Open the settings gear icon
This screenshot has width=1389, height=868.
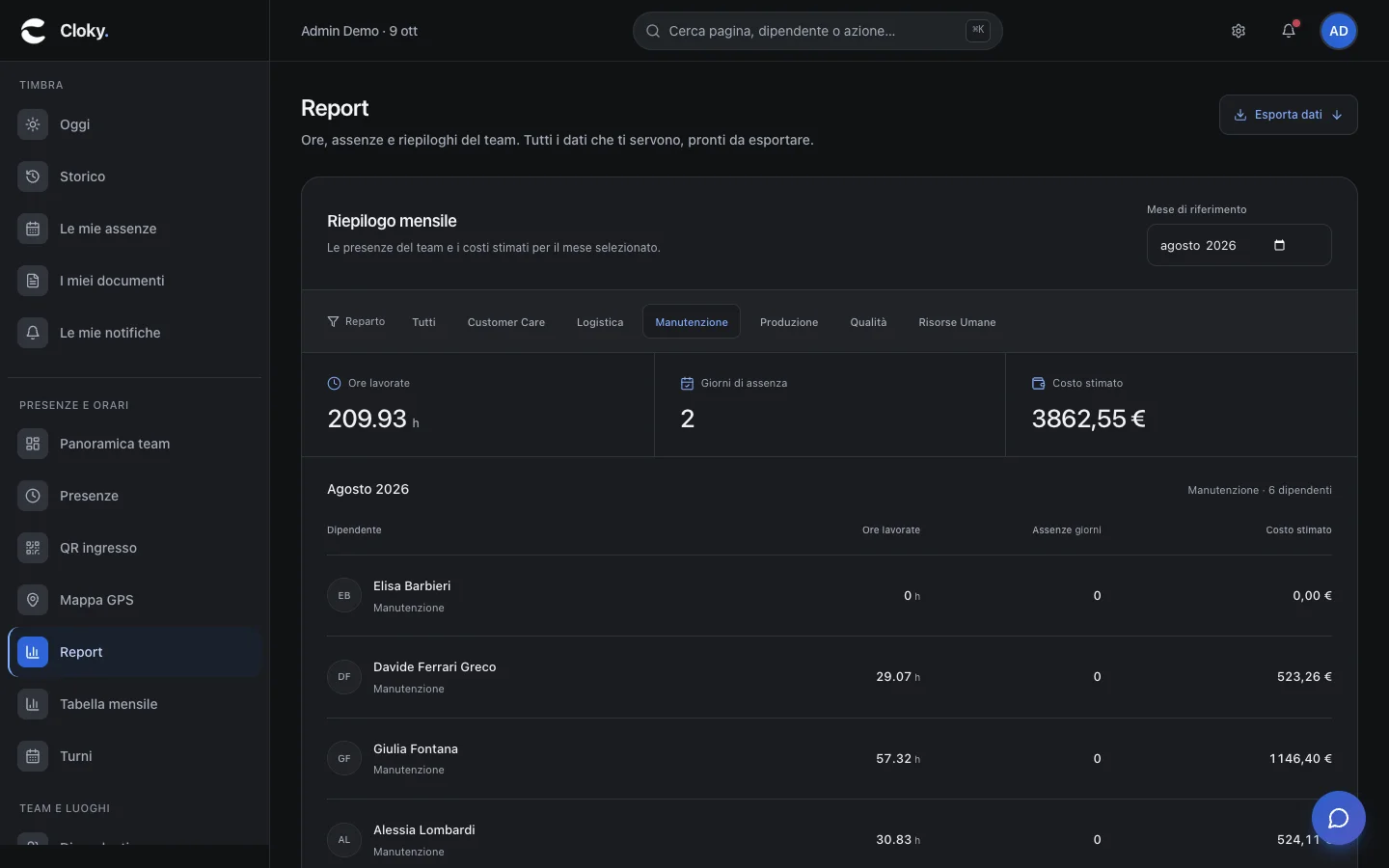(1239, 31)
